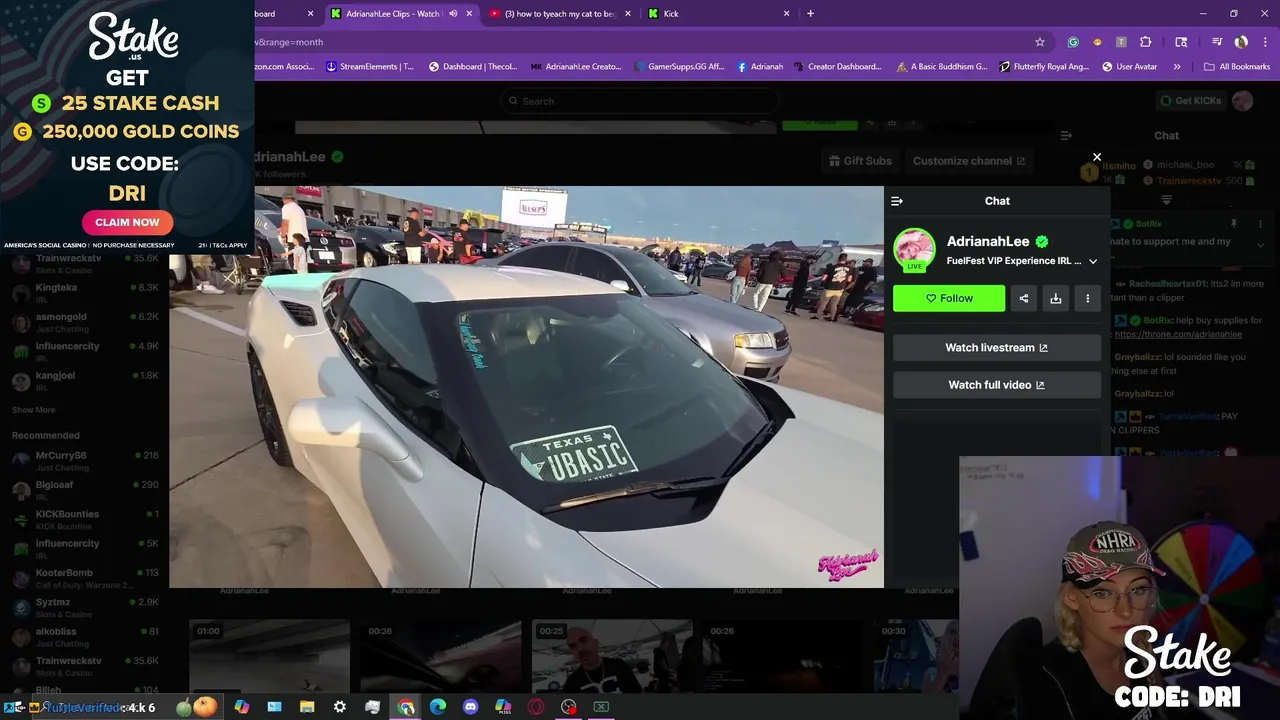Open clip more options three-dot menu
Screen dimensions: 1280x720
[1088, 298]
